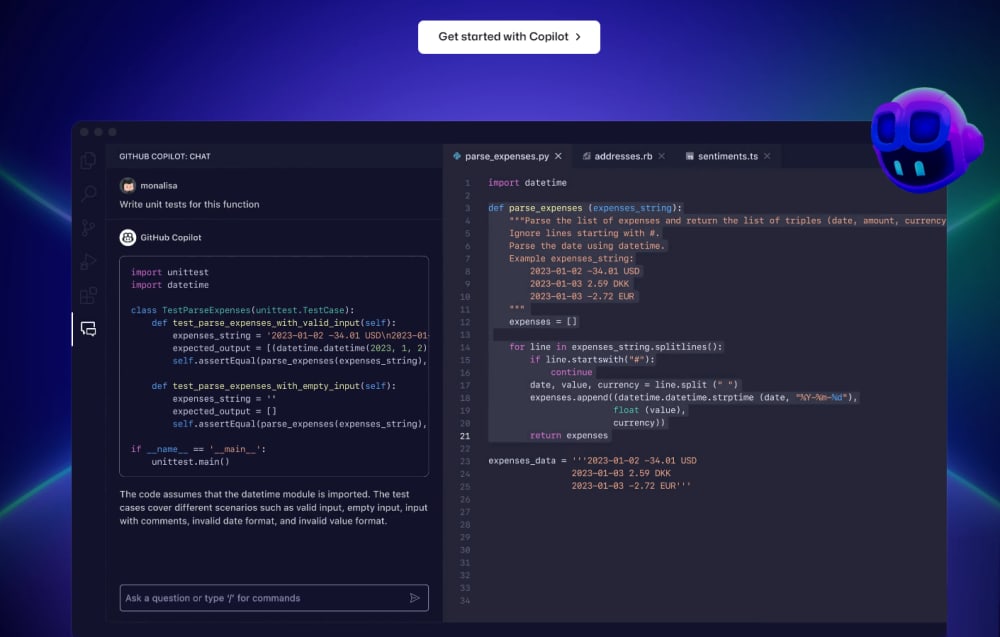Close the sentiments.ts tab
The image size is (1000, 637).
point(767,156)
